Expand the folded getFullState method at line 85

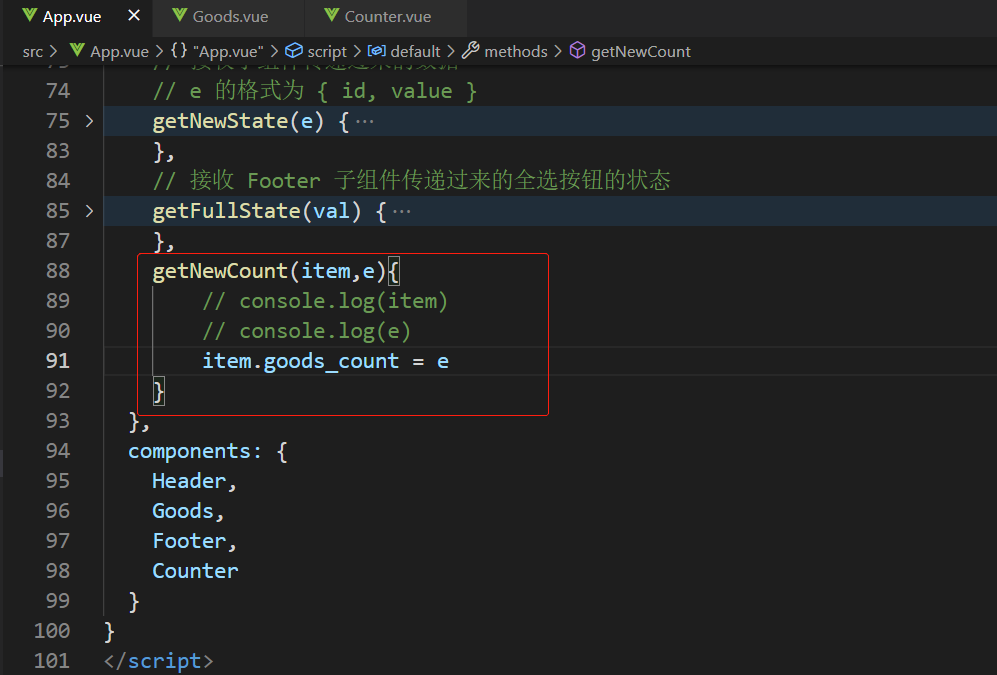click(x=89, y=211)
